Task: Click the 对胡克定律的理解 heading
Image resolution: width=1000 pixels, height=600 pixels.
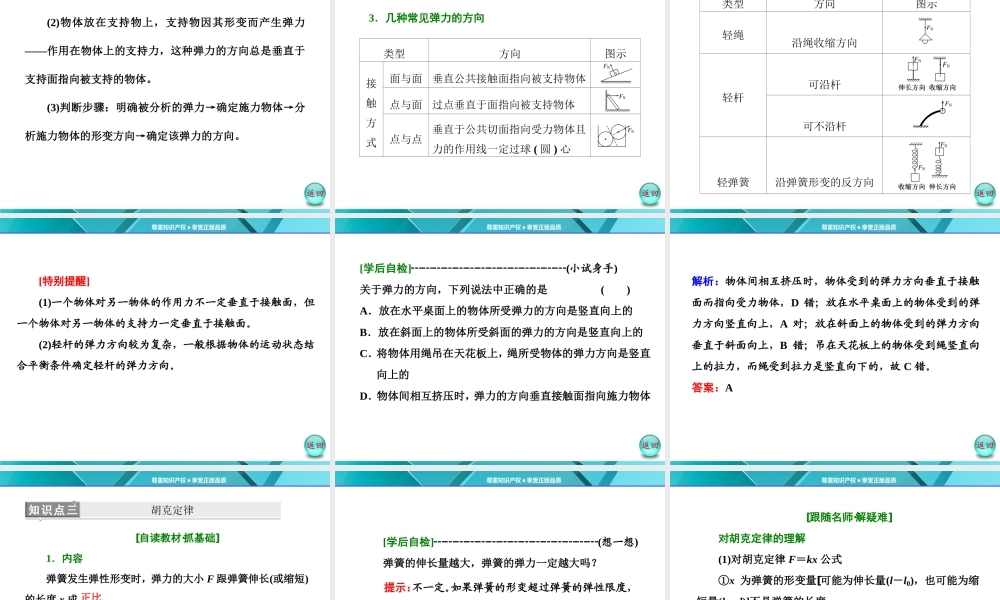Action: (x=761, y=538)
